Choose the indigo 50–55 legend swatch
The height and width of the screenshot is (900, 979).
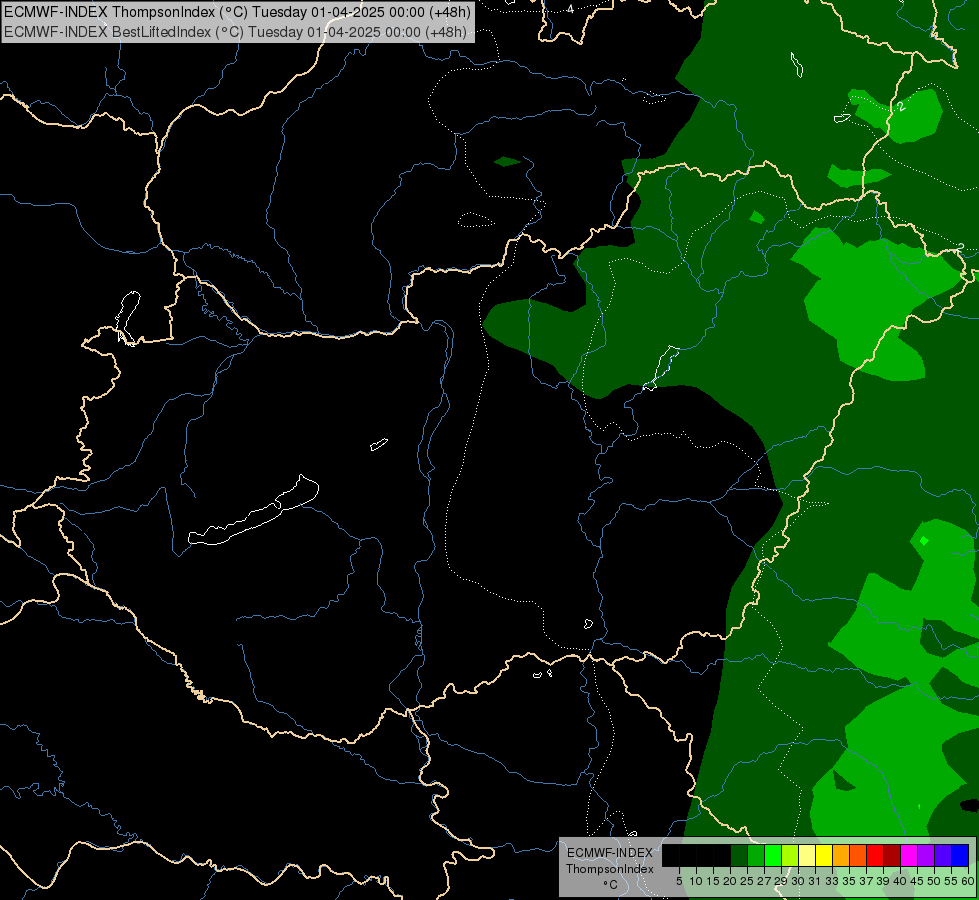(943, 855)
